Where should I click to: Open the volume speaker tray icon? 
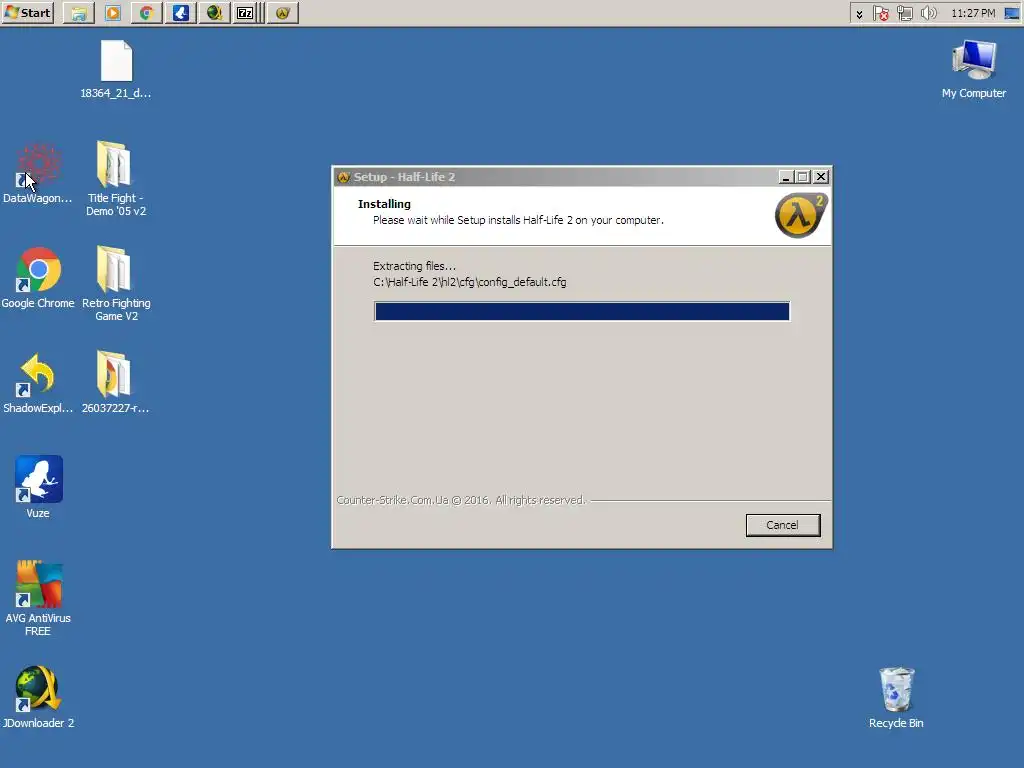coord(928,13)
